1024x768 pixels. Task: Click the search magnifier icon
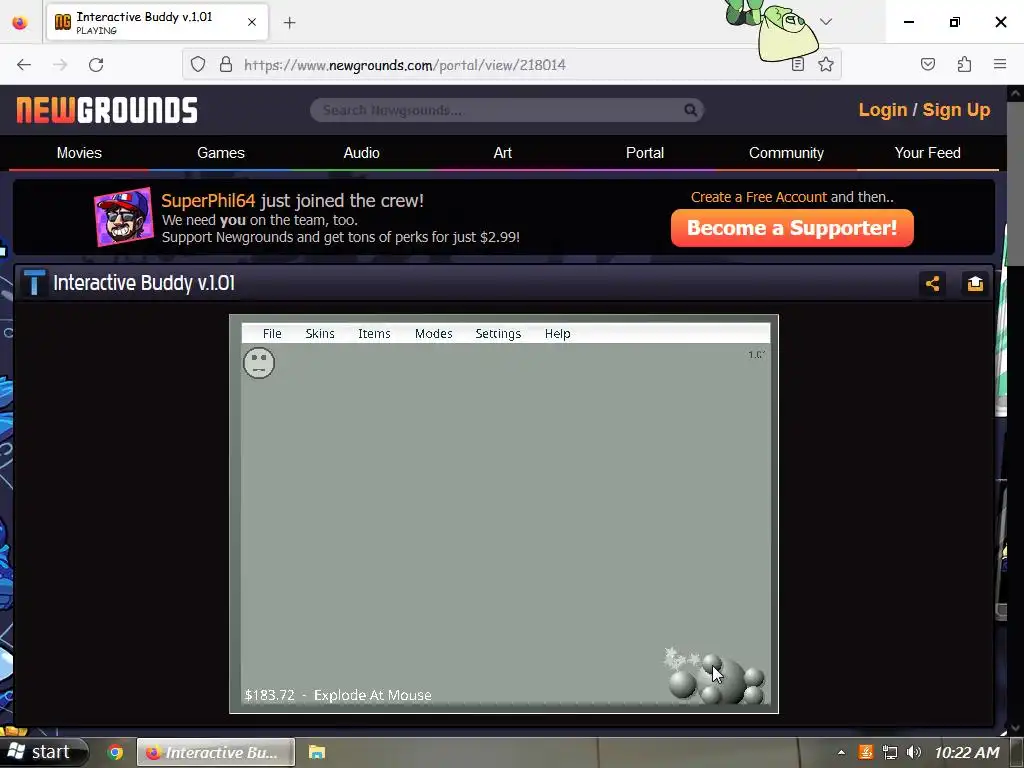(690, 110)
